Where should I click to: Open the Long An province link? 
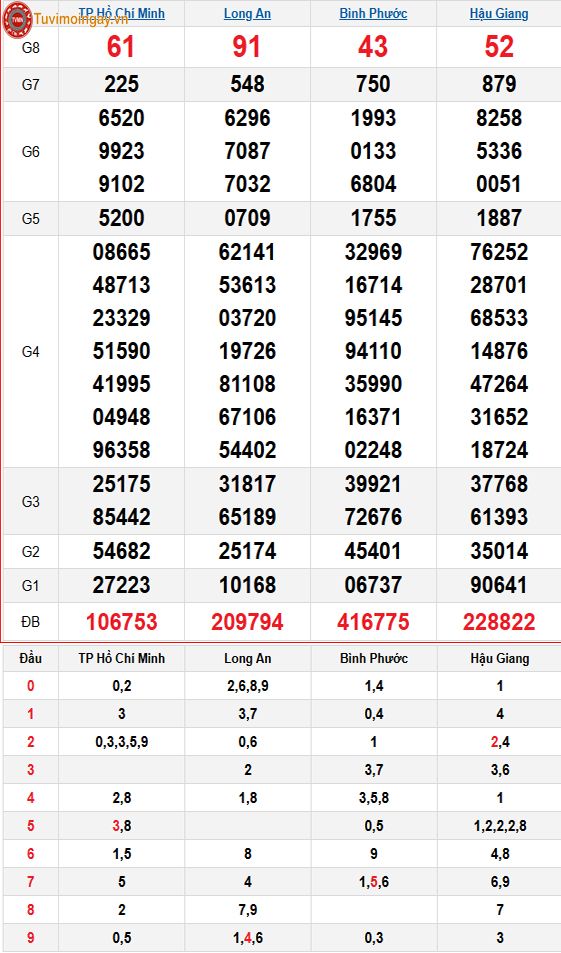247,13
